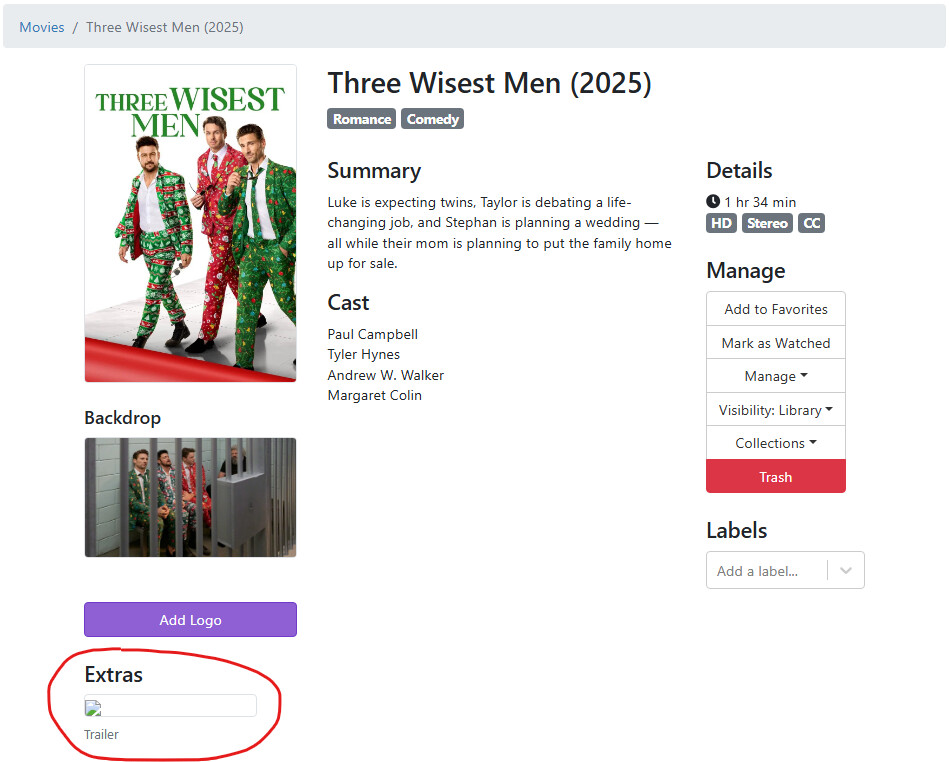Open Margaret Colin cast entry

[x=375, y=395]
